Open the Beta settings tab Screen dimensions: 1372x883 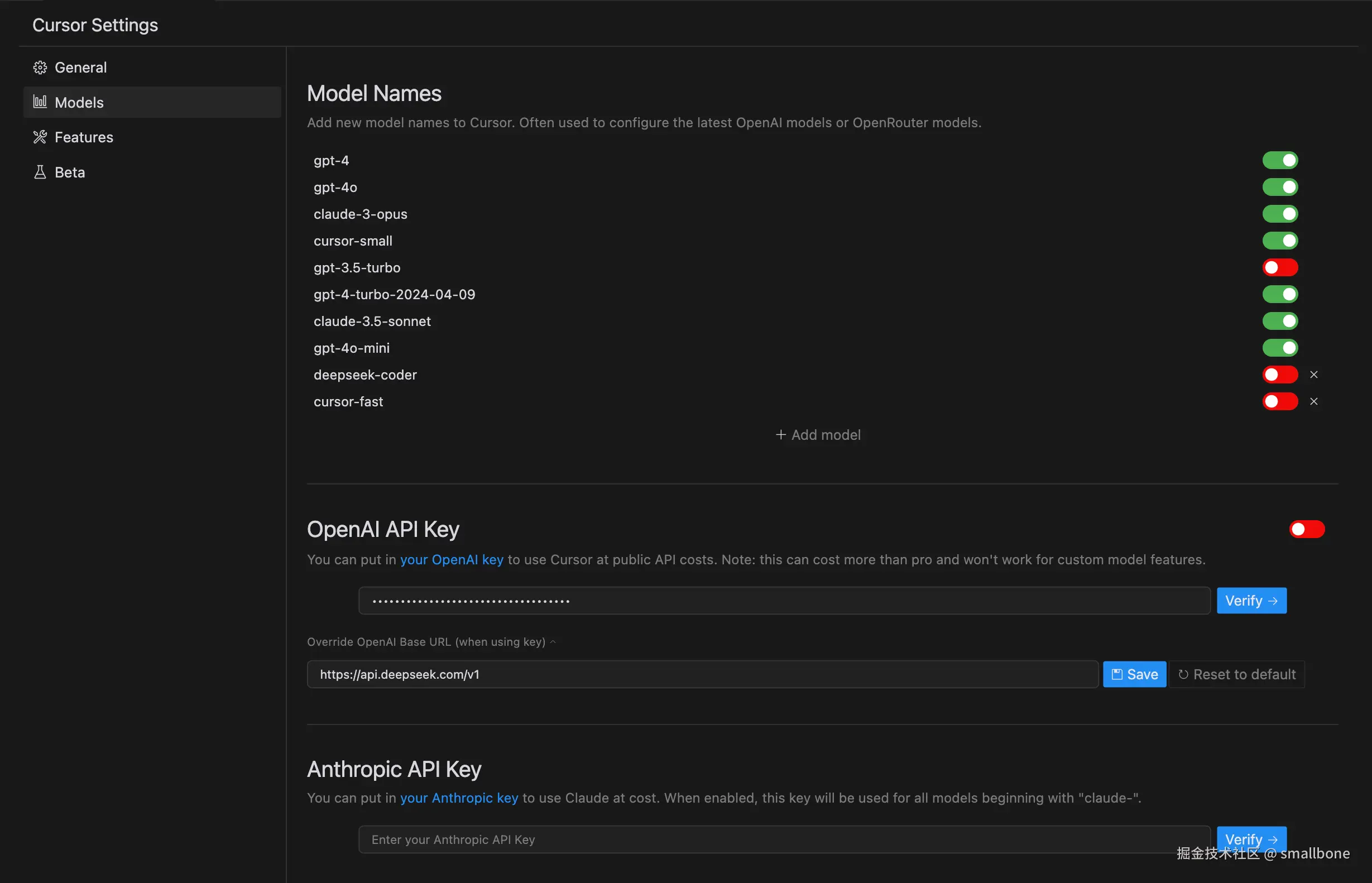[152, 172]
